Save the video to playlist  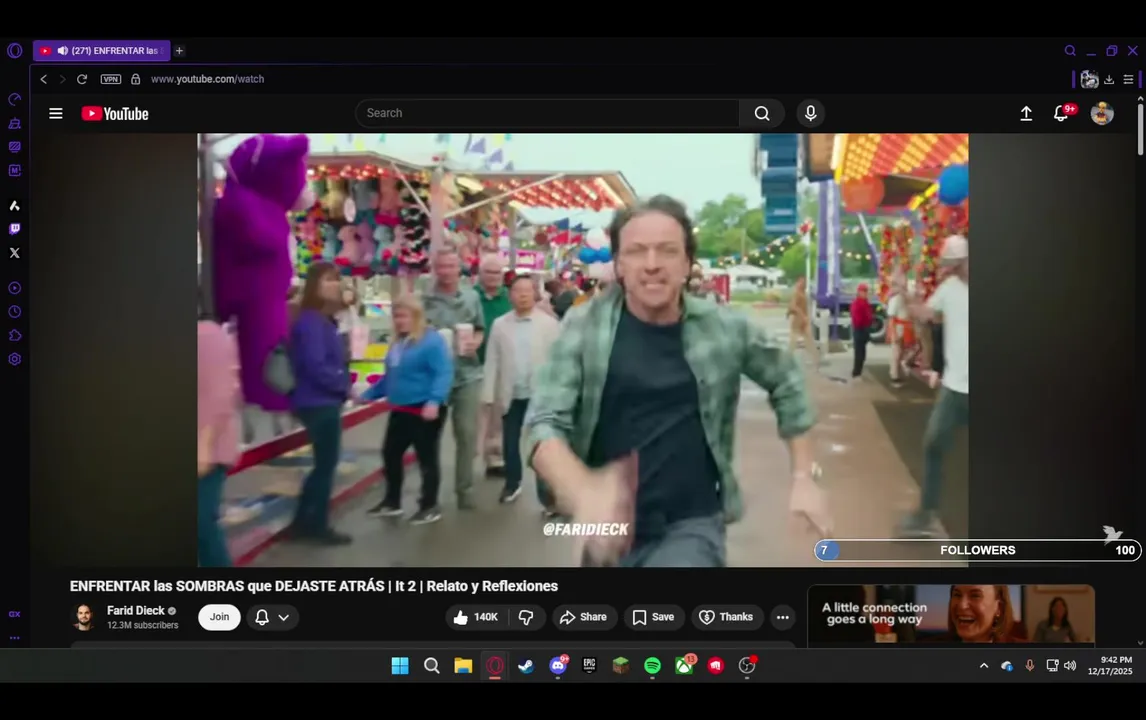[653, 617]
